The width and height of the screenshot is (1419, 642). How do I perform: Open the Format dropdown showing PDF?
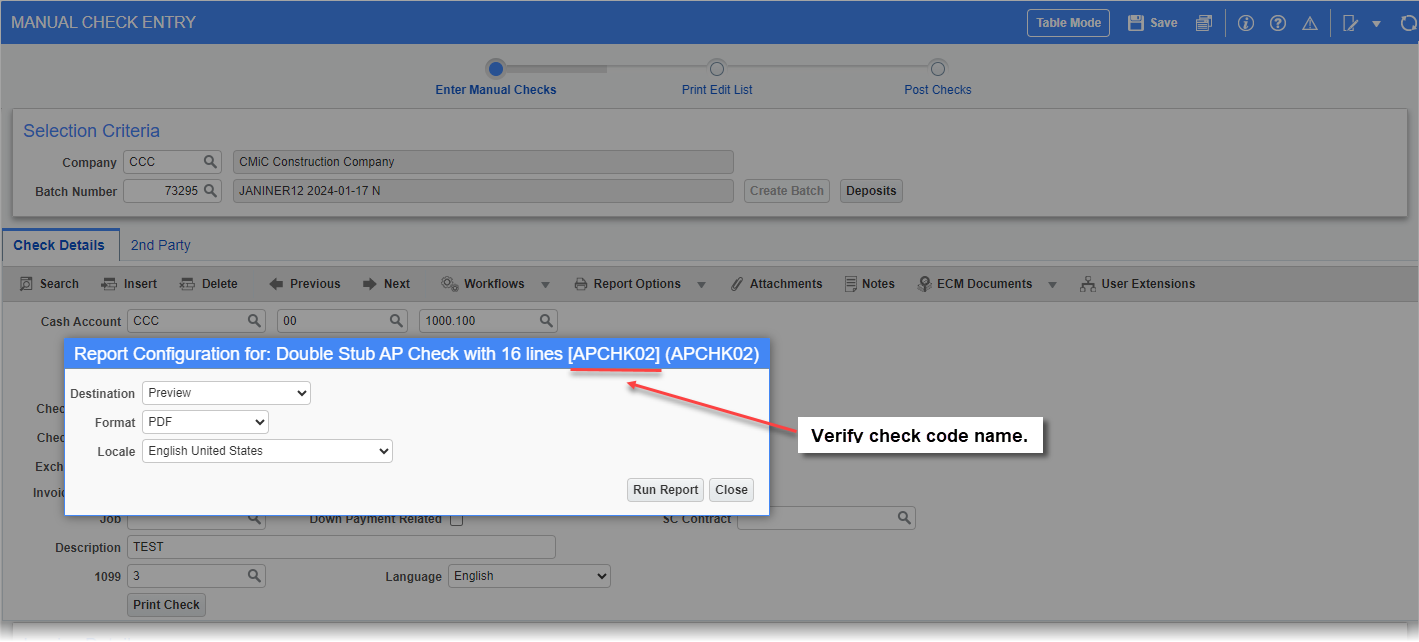pyautogui.click(x=204, y=422)
